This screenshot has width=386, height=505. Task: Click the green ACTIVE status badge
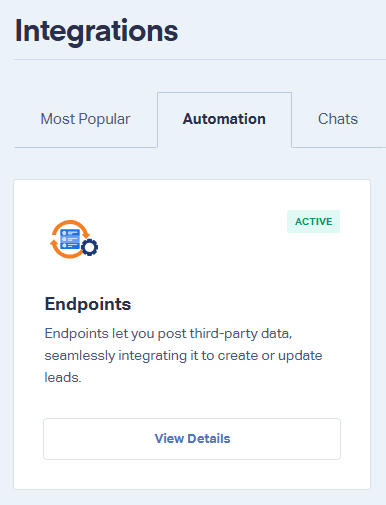point(313,221)
